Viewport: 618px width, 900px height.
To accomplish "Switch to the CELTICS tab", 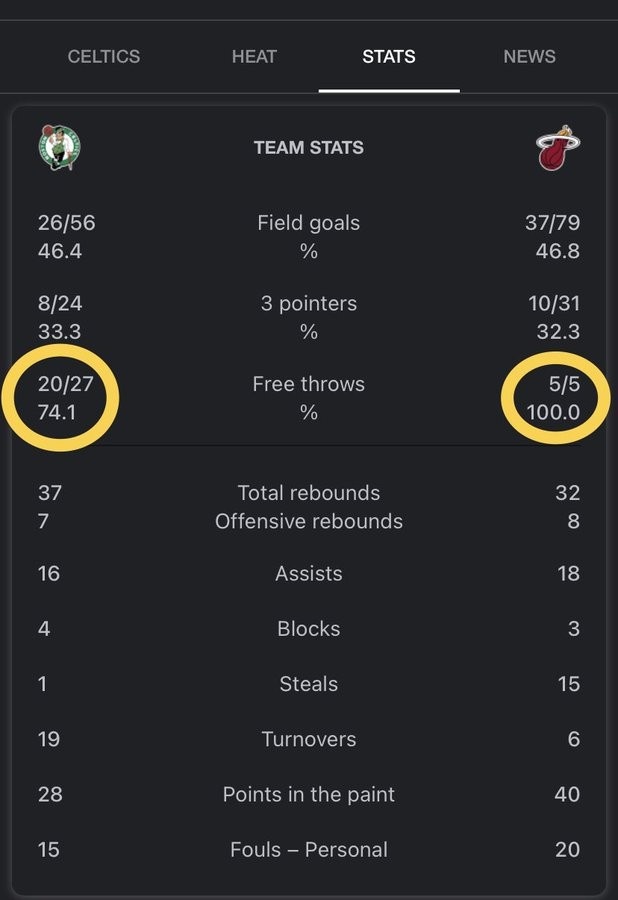I will click(104, 56).
